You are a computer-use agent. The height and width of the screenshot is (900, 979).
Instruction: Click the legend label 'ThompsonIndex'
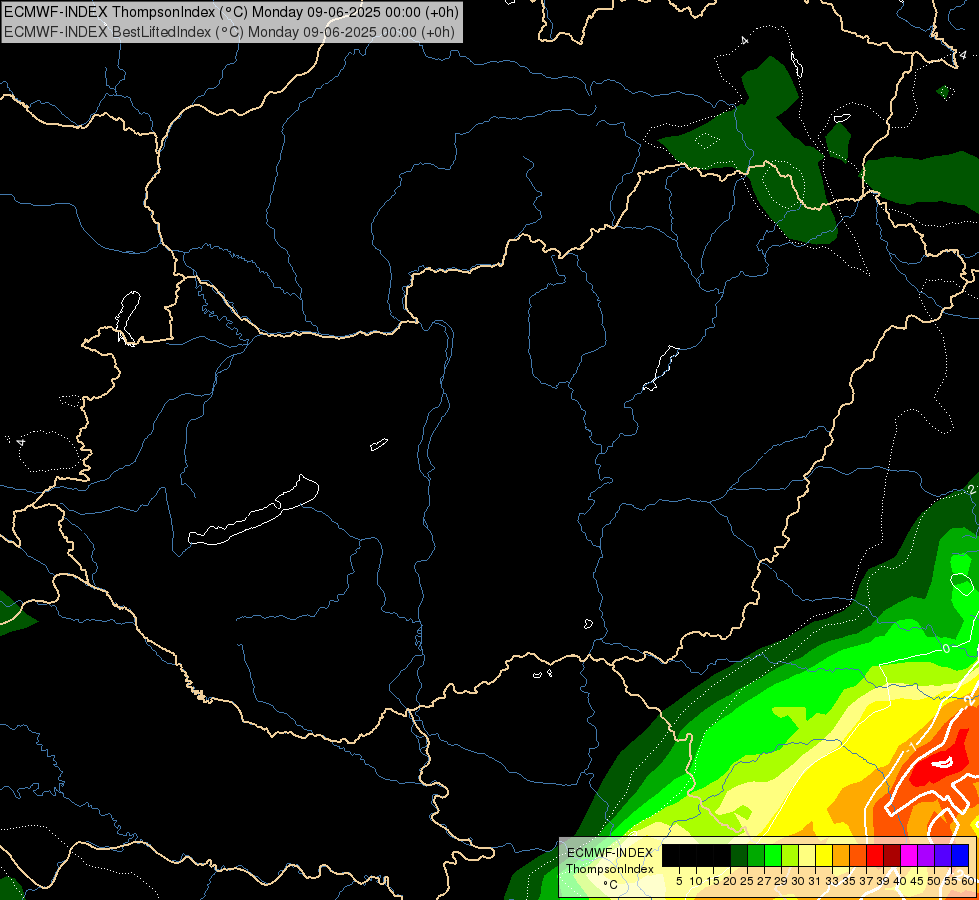[610, 869]
